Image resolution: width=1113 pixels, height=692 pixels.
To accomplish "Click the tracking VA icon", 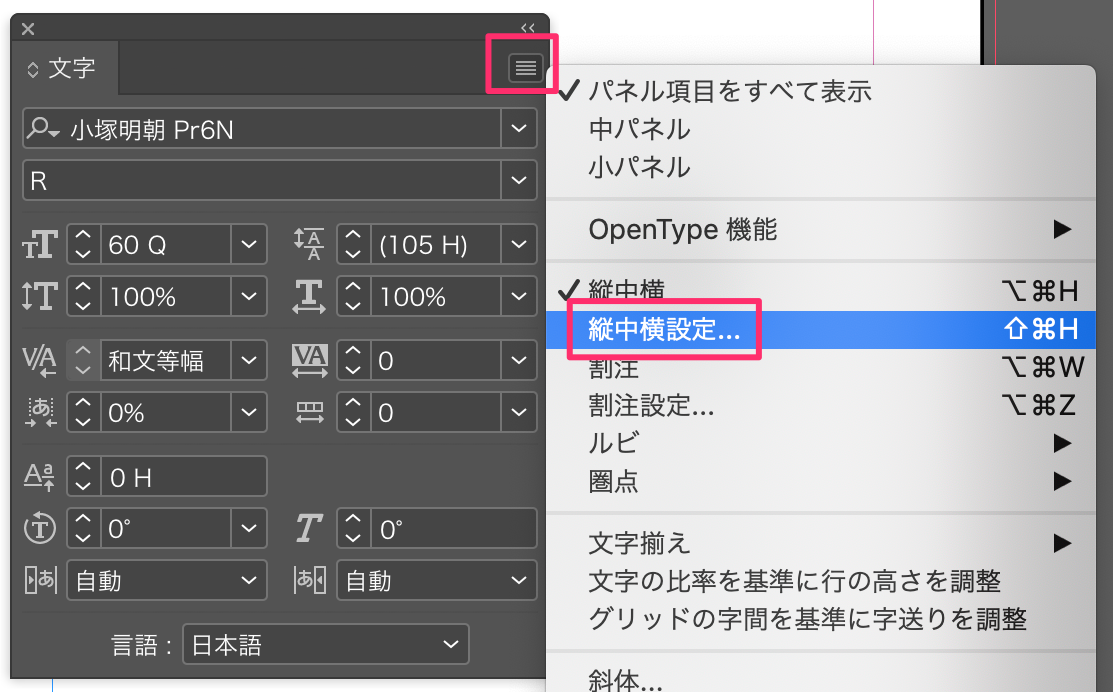I will click(x=309, y=360).
